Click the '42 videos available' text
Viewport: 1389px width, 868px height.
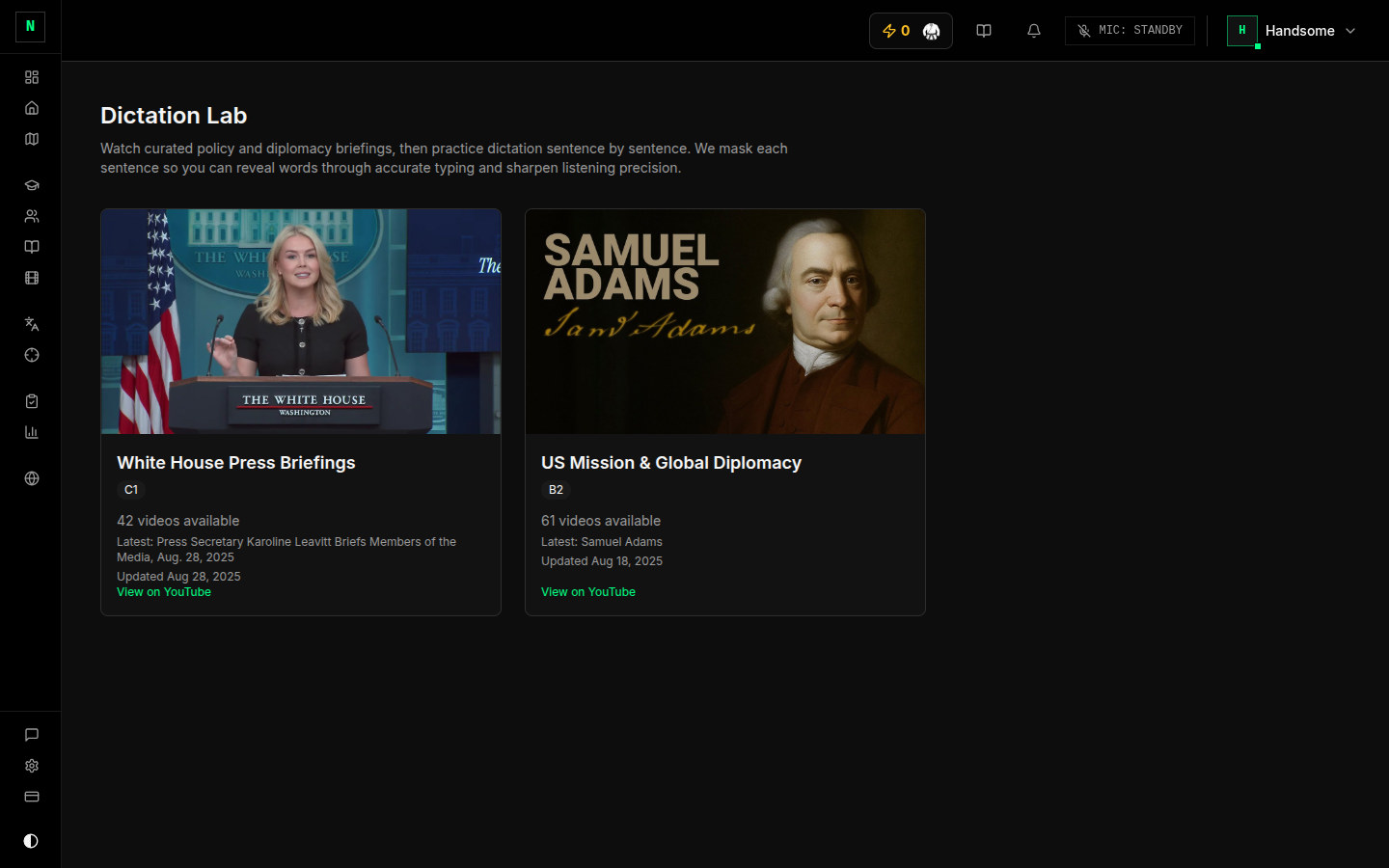coord(178,521)
